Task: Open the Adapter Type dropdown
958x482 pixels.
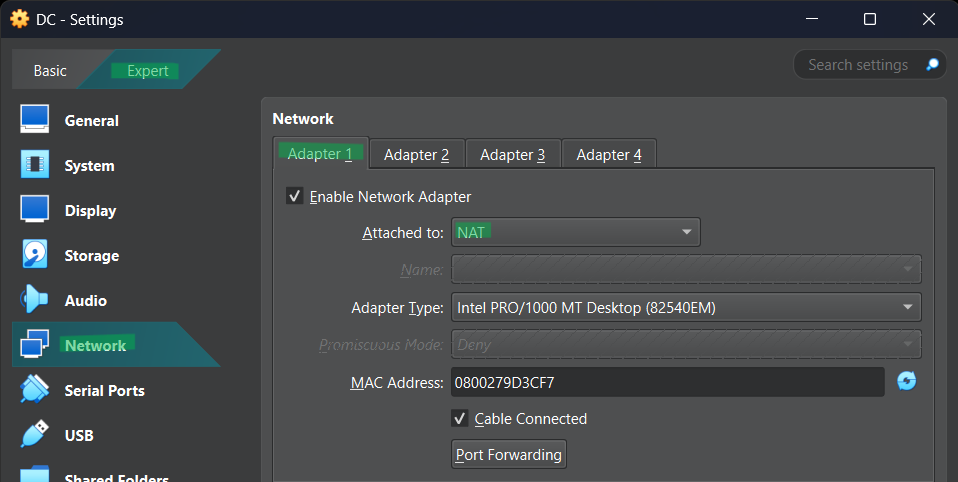Action: [x=686, y=307]
